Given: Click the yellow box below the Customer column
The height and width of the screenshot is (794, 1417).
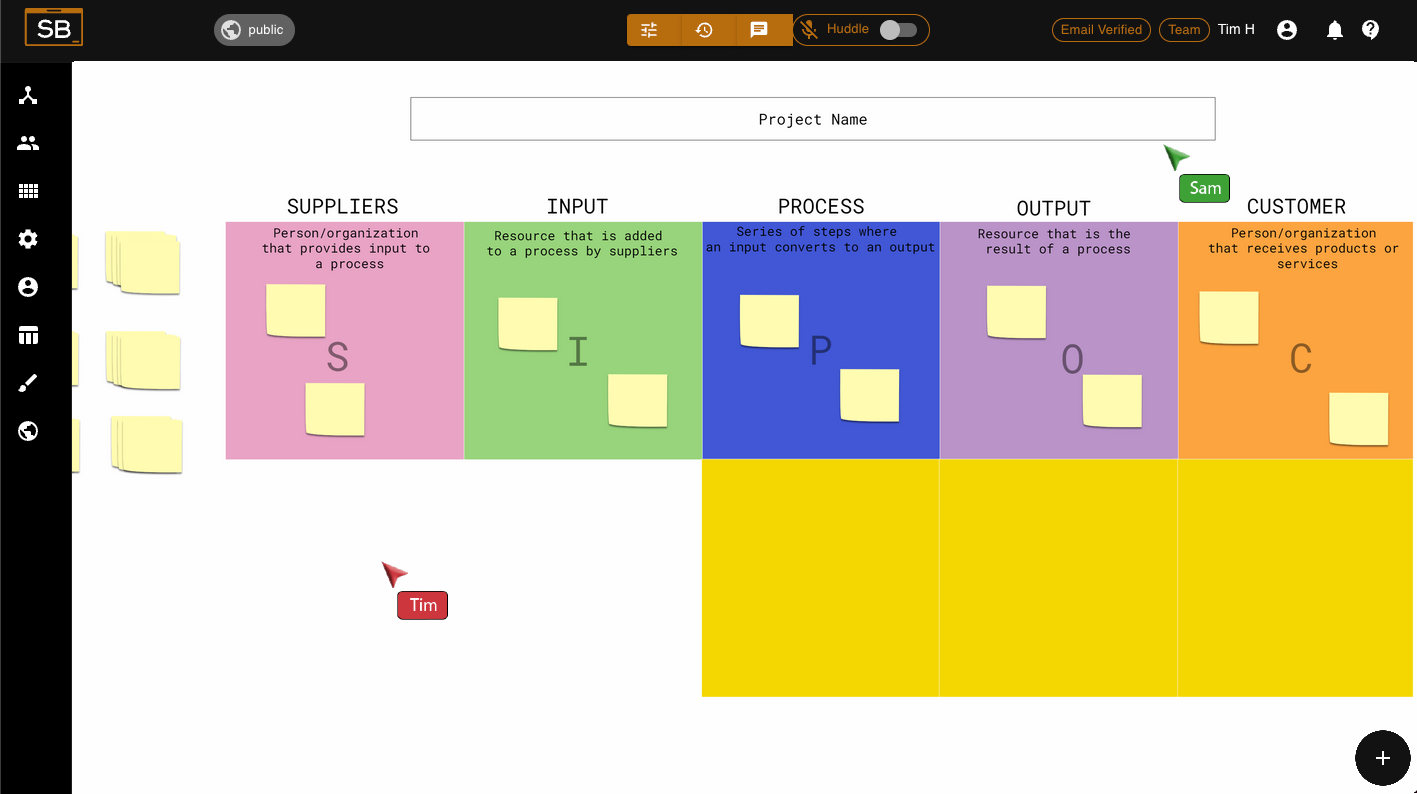Looking at the screenshot, I should point(1295,578).
